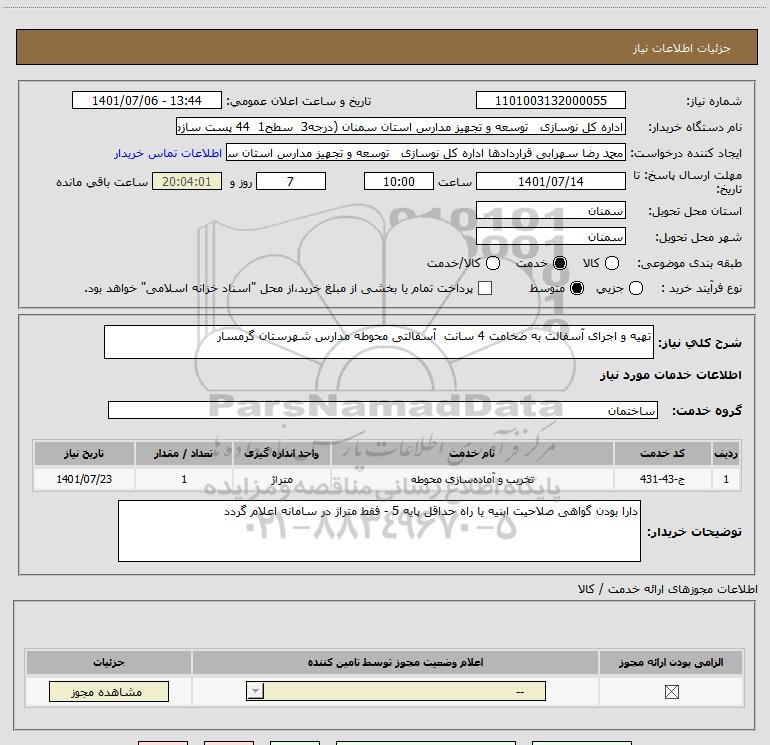Viewport: 770px width, 745px height.
Task: Click the استان محل تحویل field
Action: (x=550, y=211)
